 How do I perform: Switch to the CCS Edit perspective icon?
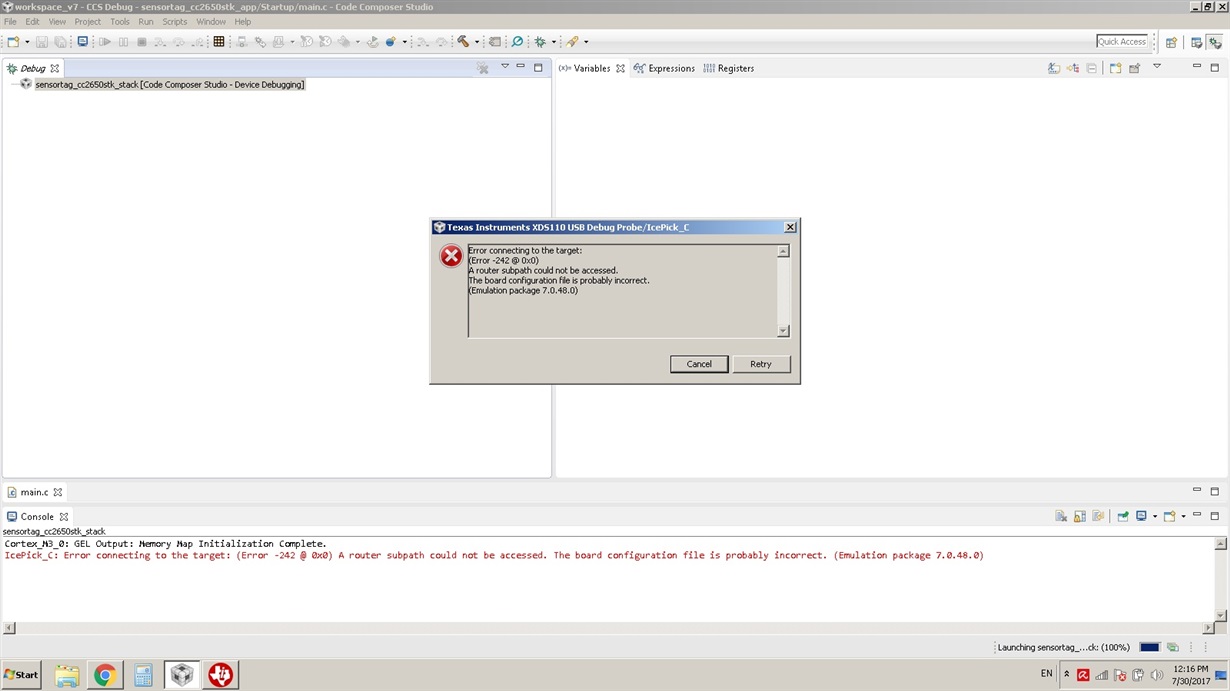pyautogui.click(x=1196, y=42)
